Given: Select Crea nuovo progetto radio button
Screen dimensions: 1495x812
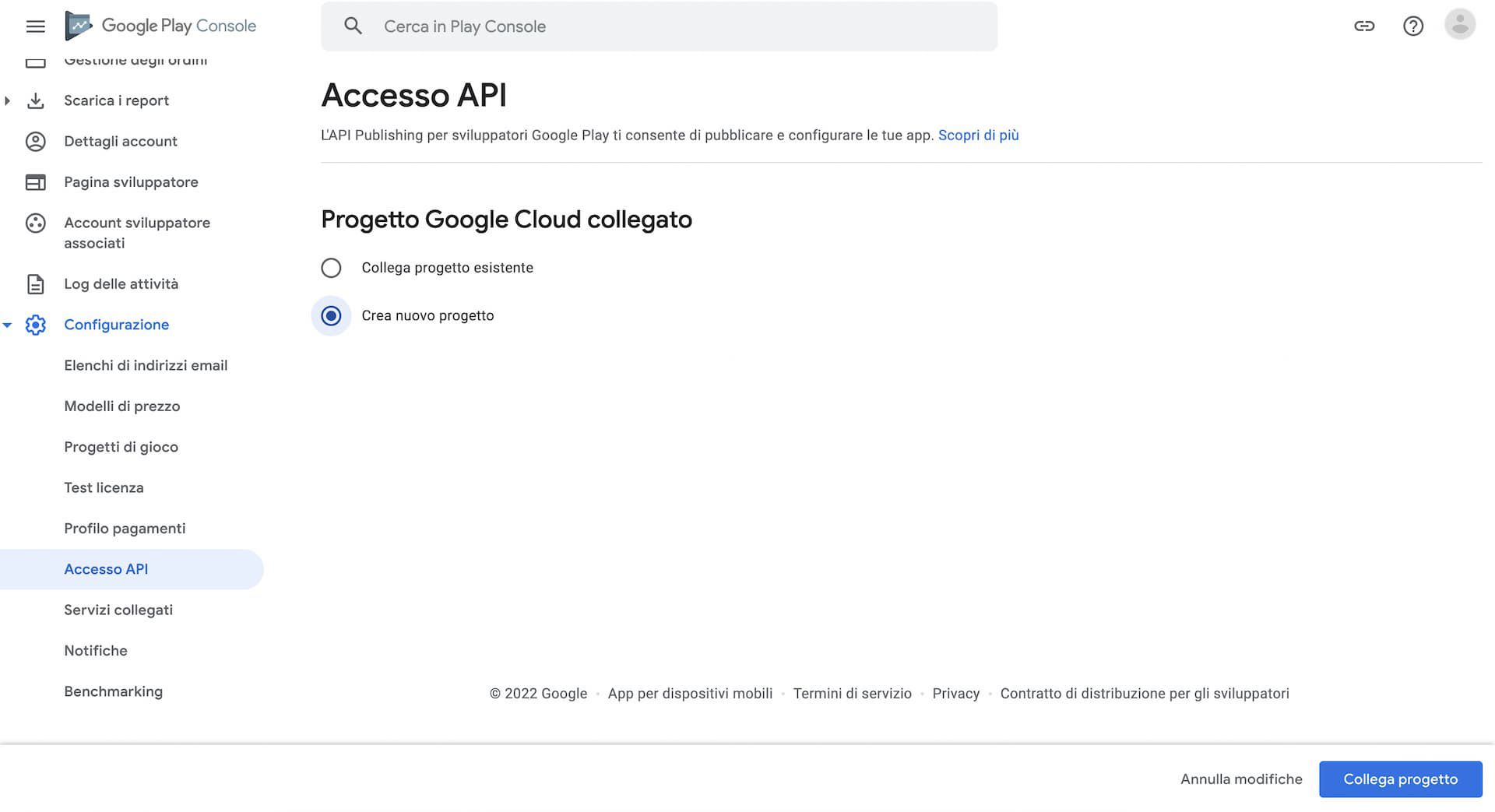Looking at the screenshot, I should click(x=331, y=316).
